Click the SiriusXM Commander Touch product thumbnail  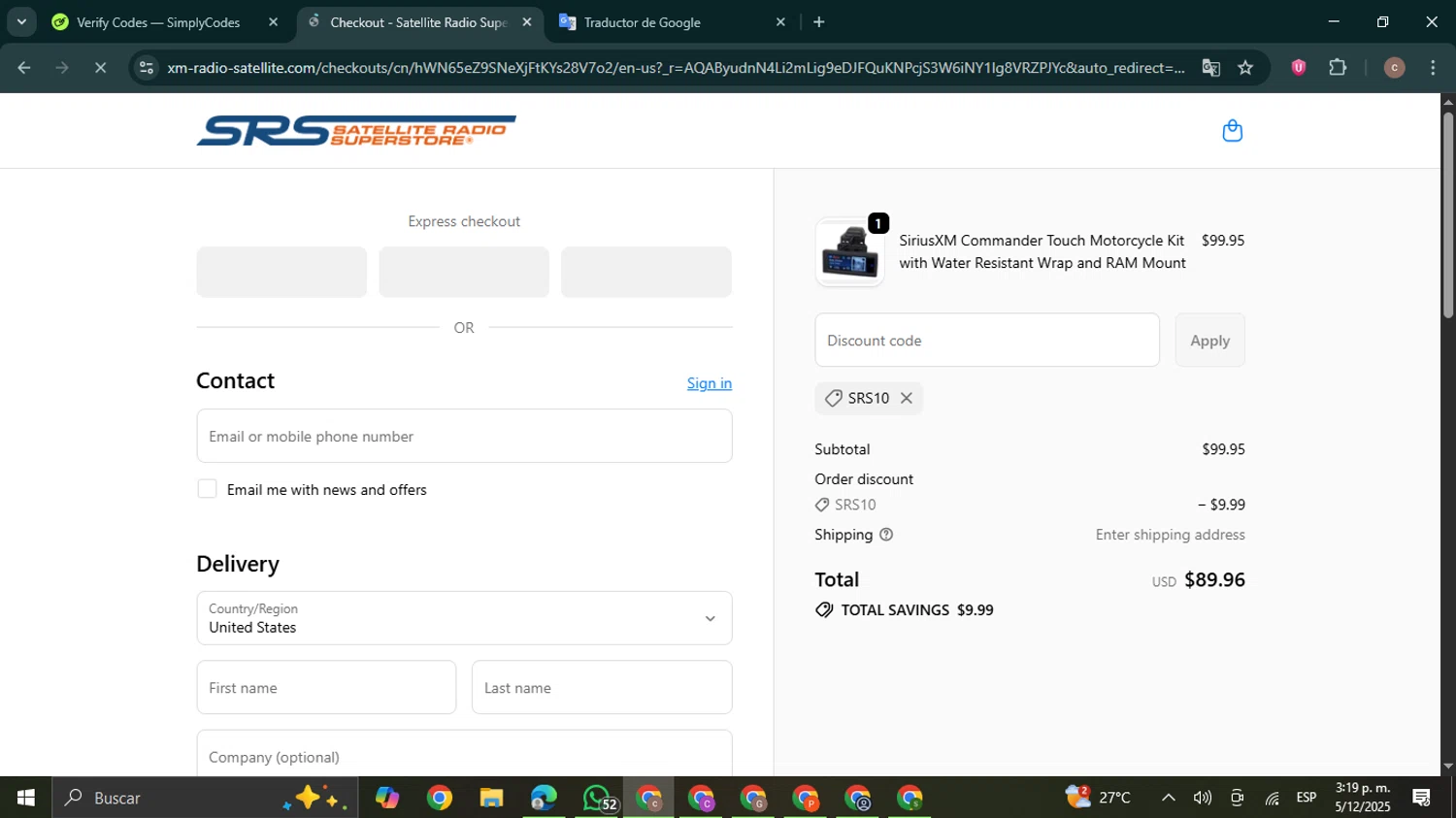(849, 252)
